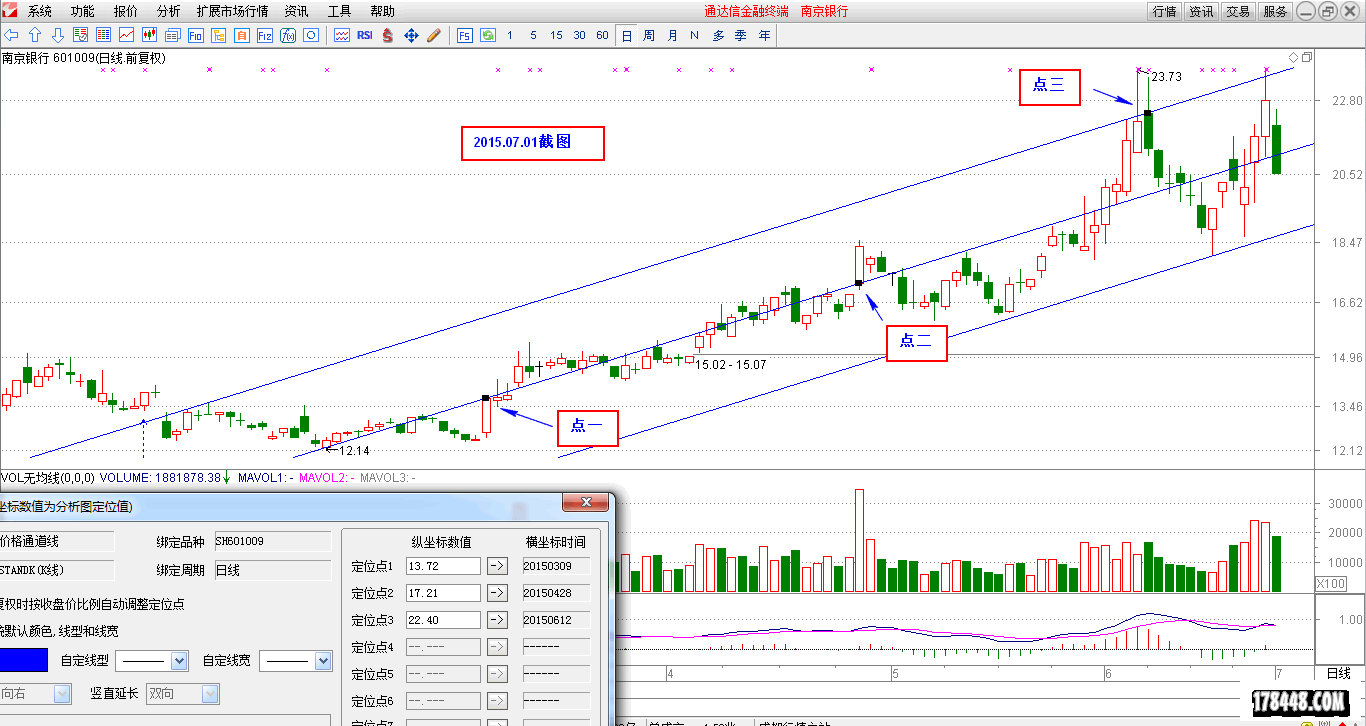
Task: Click the up arrow toolbar icon
Action: [35, 35]
